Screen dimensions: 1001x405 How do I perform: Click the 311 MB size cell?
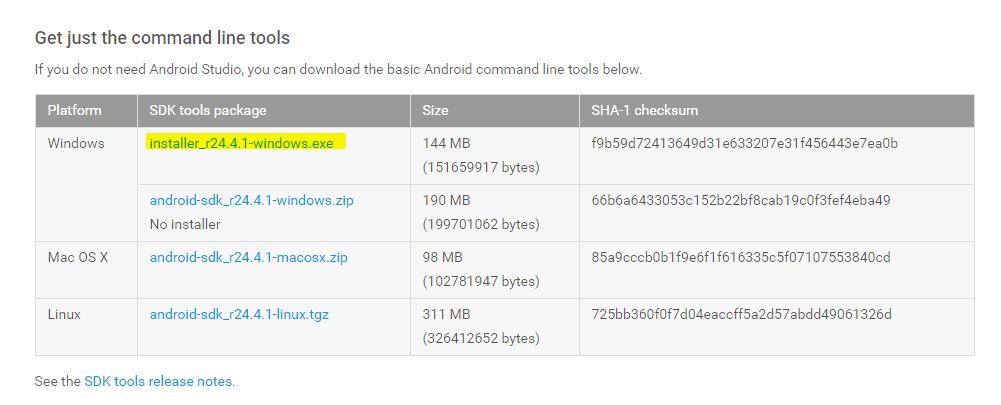(x=446, y=314)
